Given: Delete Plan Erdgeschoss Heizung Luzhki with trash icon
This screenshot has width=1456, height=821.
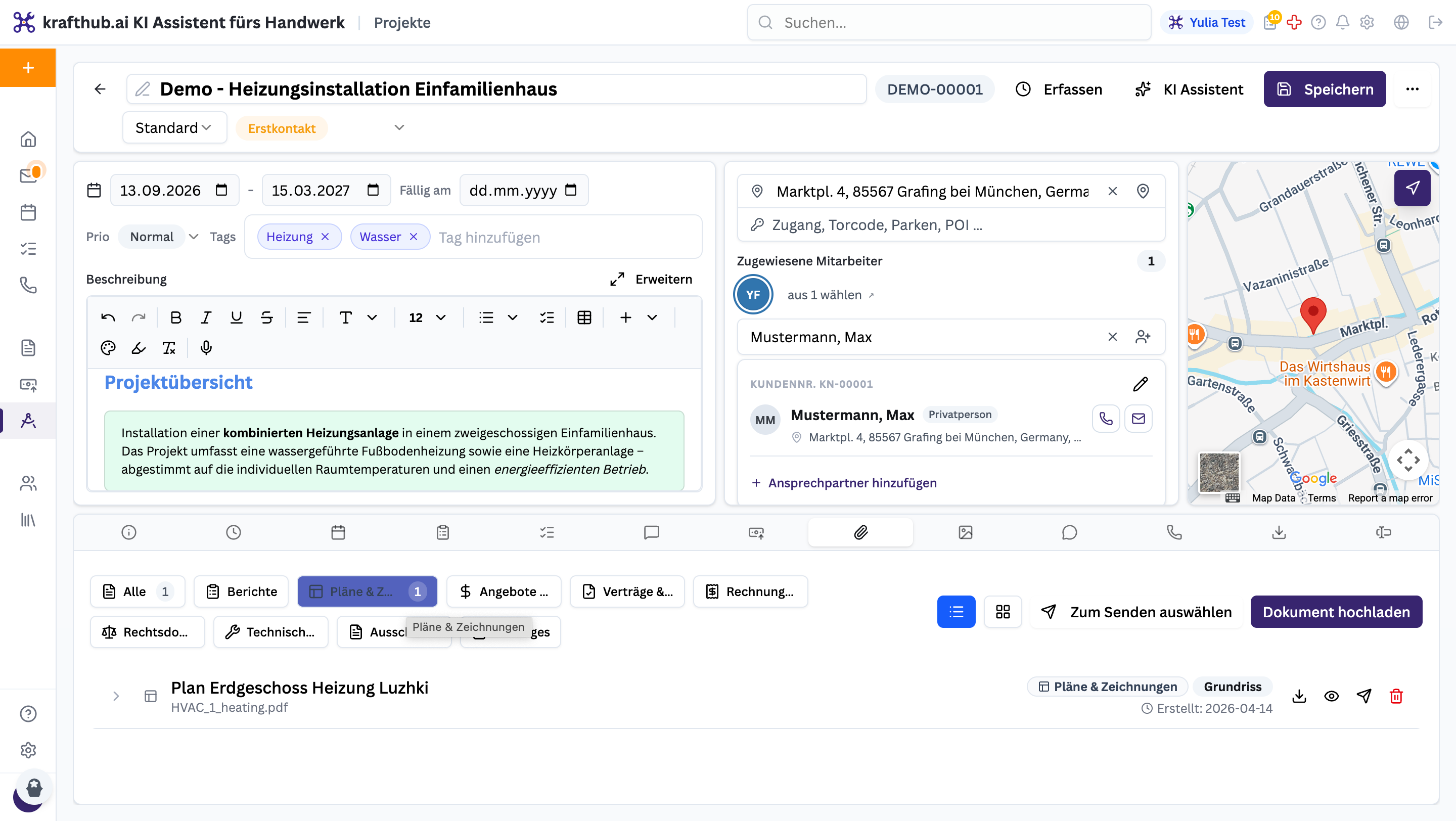Looking at the screenshot, I should [1396, 696].
